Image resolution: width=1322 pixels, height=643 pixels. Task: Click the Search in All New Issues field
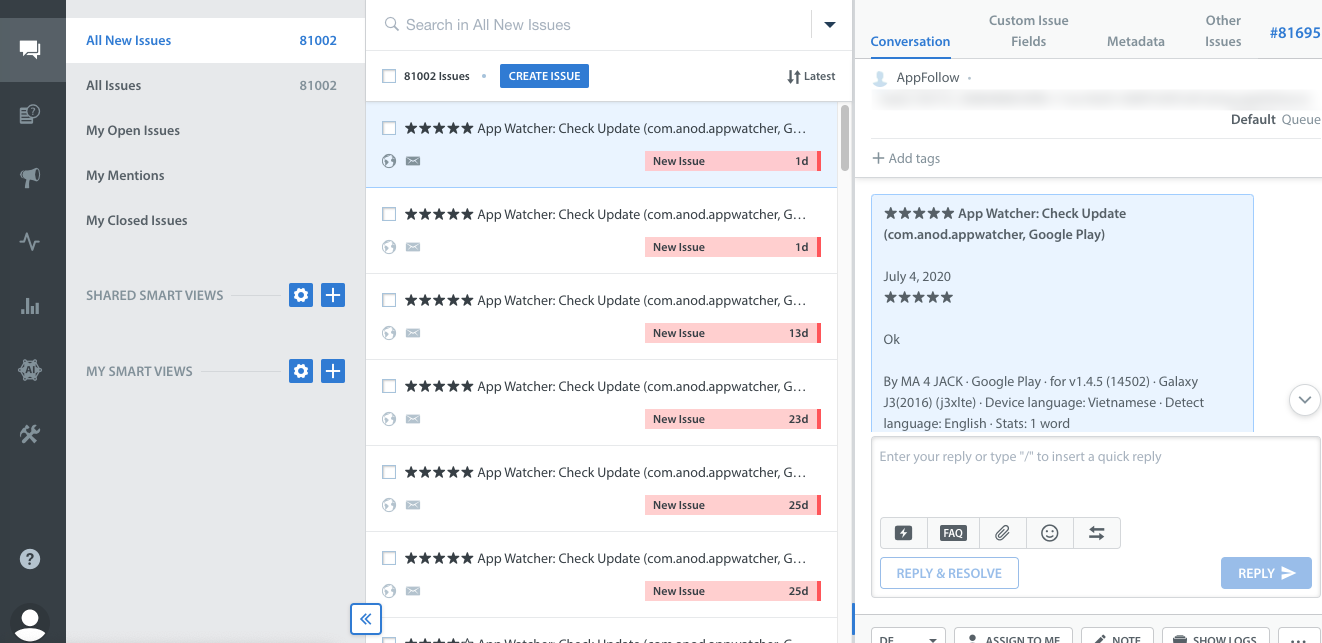tap(596, 25)
